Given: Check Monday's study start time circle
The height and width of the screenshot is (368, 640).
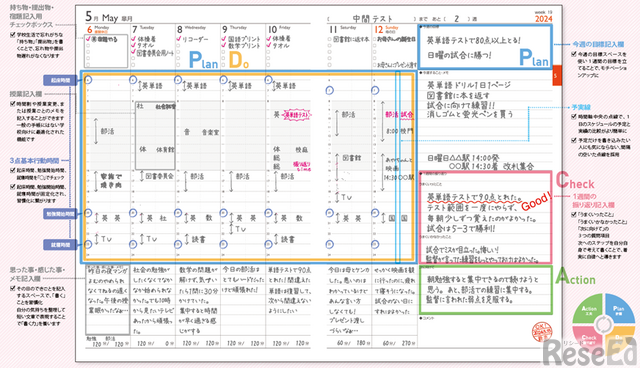Looking at the screenshot, I should 89,213.
